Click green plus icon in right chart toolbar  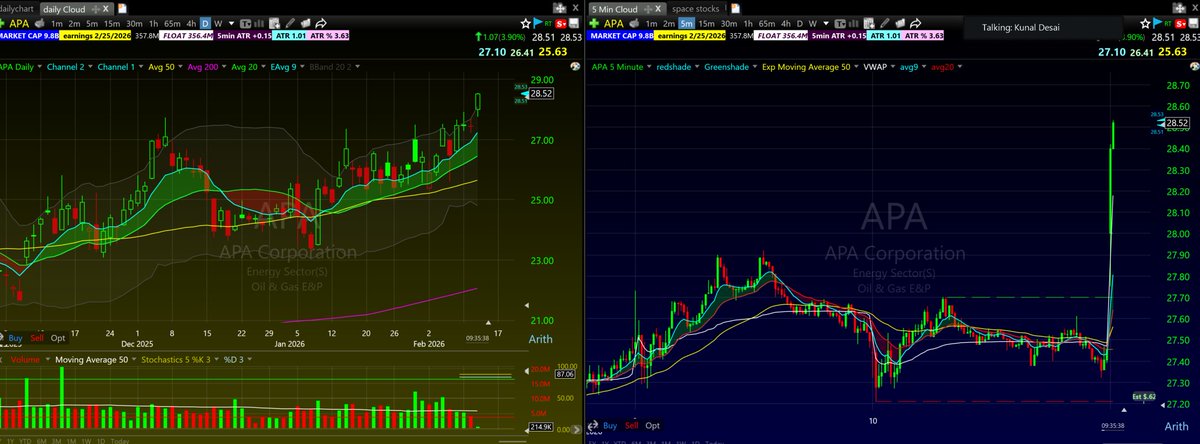click(x=593, y=23)
